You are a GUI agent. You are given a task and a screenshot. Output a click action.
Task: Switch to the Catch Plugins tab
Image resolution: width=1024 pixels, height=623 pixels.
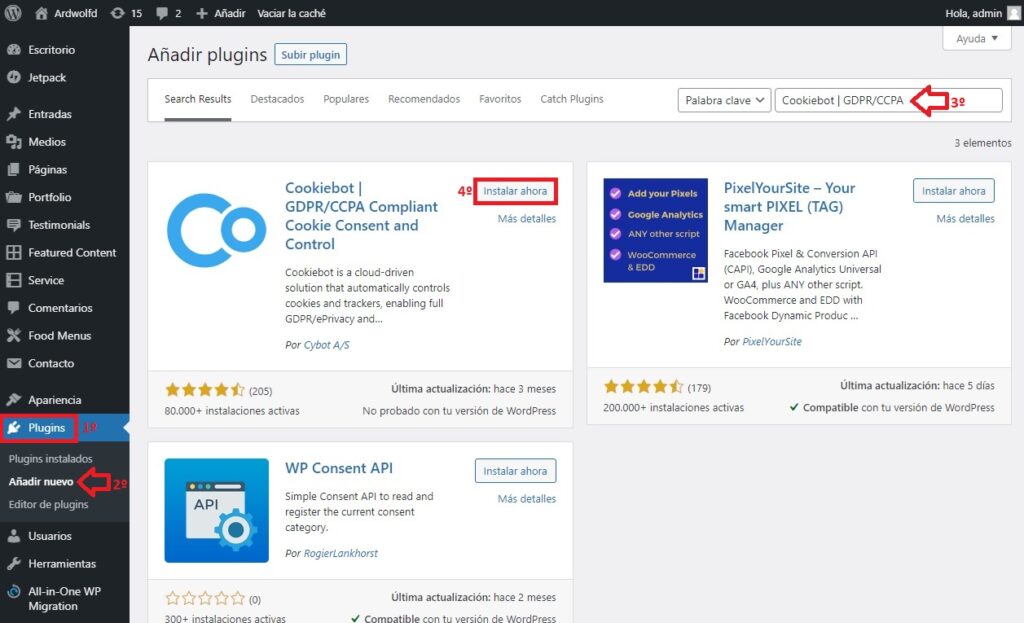(572, 99)
